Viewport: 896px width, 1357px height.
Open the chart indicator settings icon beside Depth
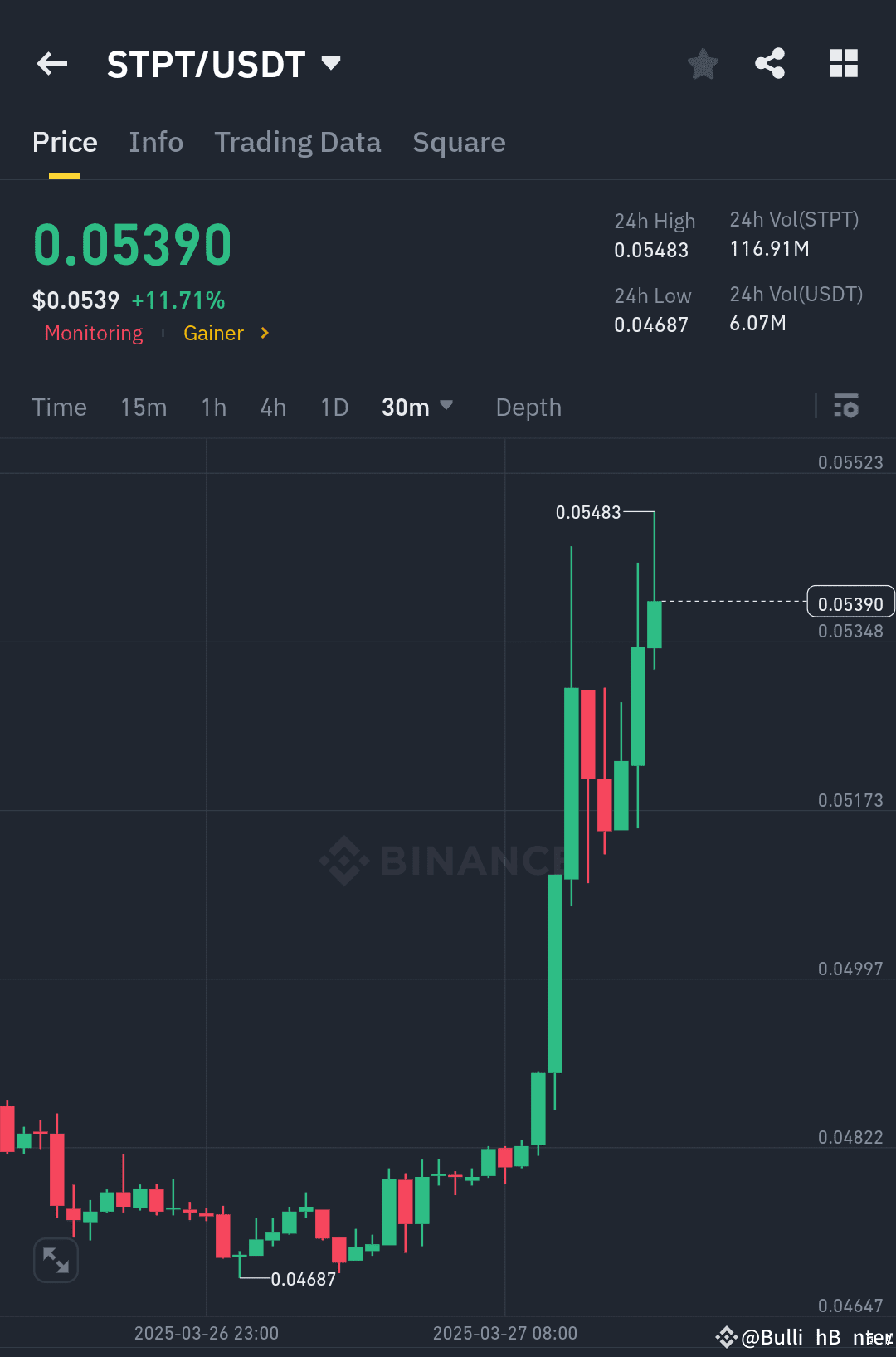847,407
